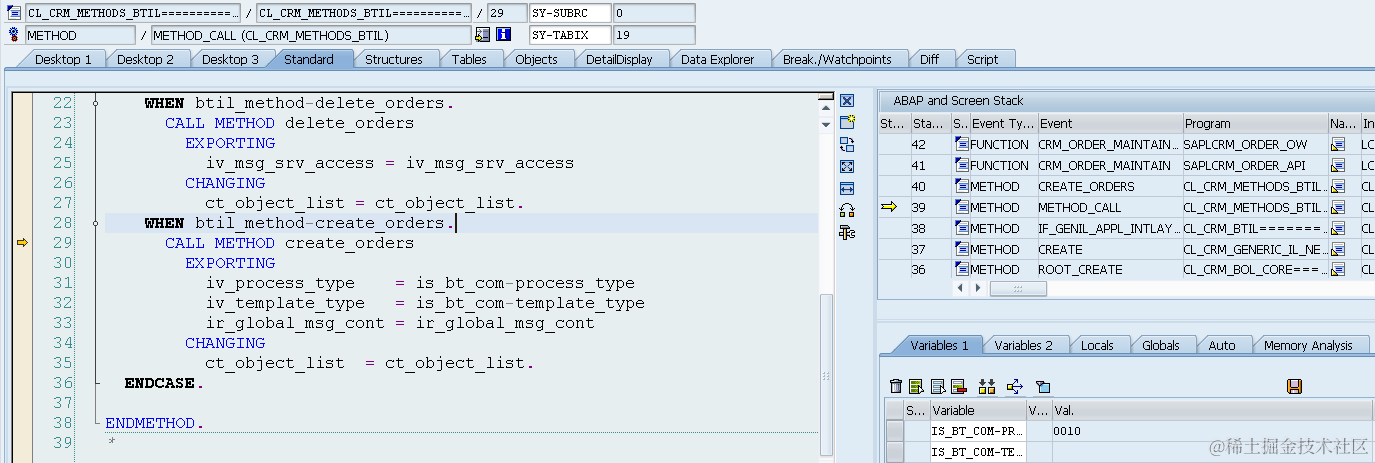Screen dimensions: 1375x463
Task: Select the row selector for IS_BT_COM-TE variable
Action: click(895, 452)
